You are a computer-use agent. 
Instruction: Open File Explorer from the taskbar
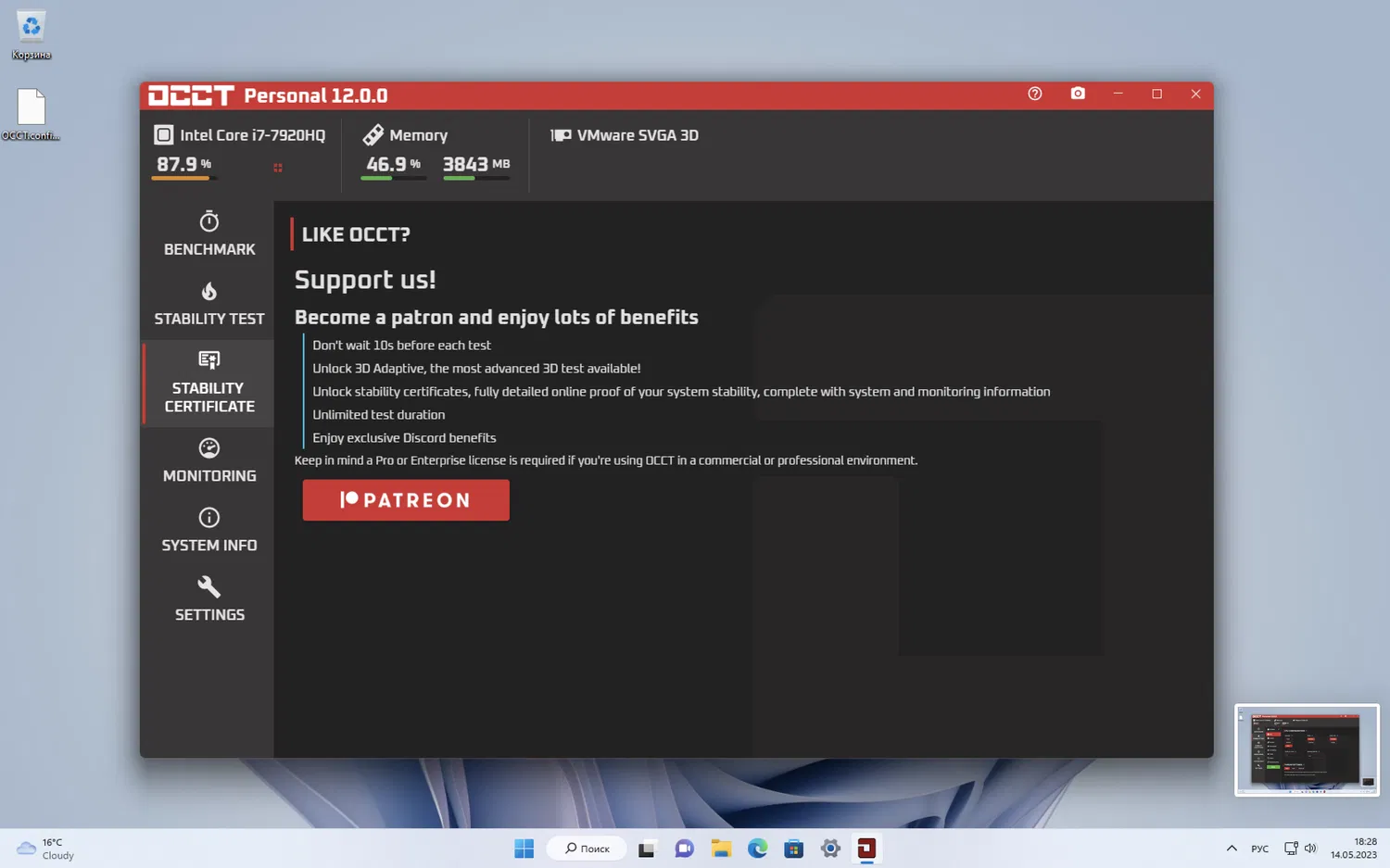(x=721, y=849)
